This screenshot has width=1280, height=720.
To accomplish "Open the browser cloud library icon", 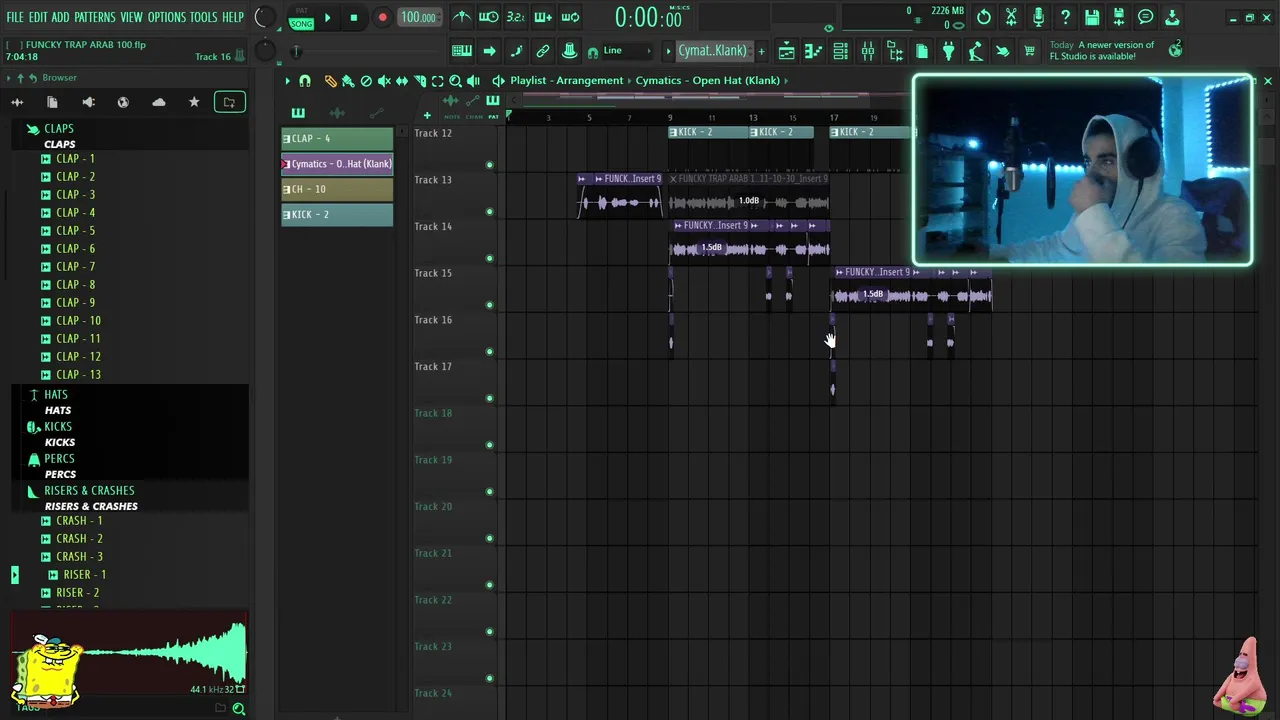I will (159, 102).
